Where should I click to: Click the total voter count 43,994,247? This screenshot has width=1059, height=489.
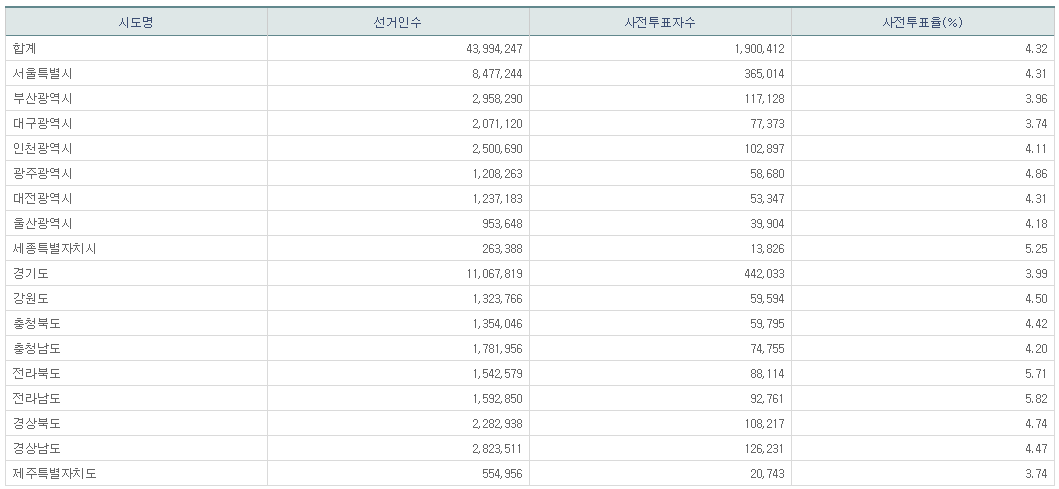(488, 48)
